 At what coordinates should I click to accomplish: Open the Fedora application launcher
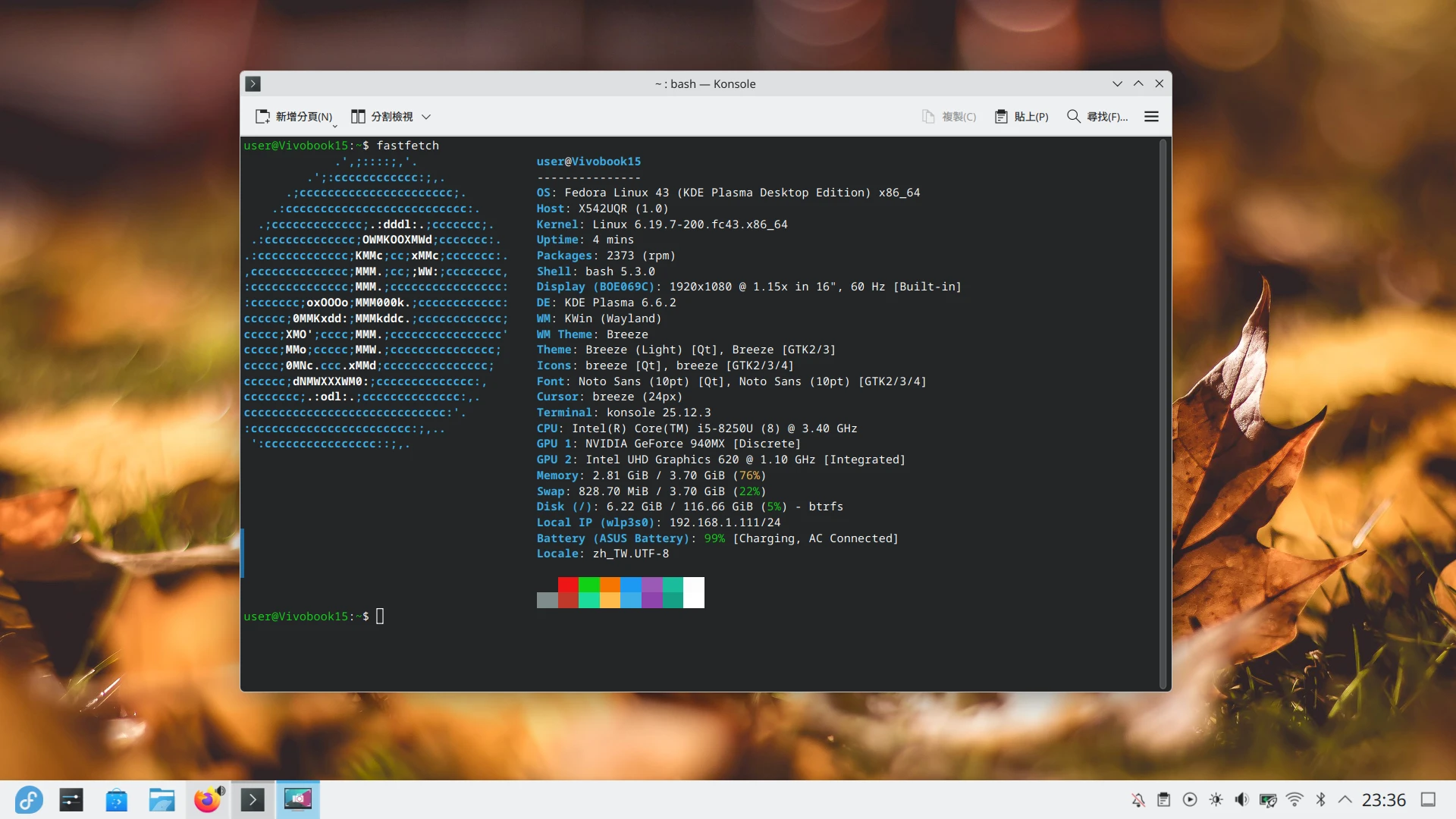[30, 799]
